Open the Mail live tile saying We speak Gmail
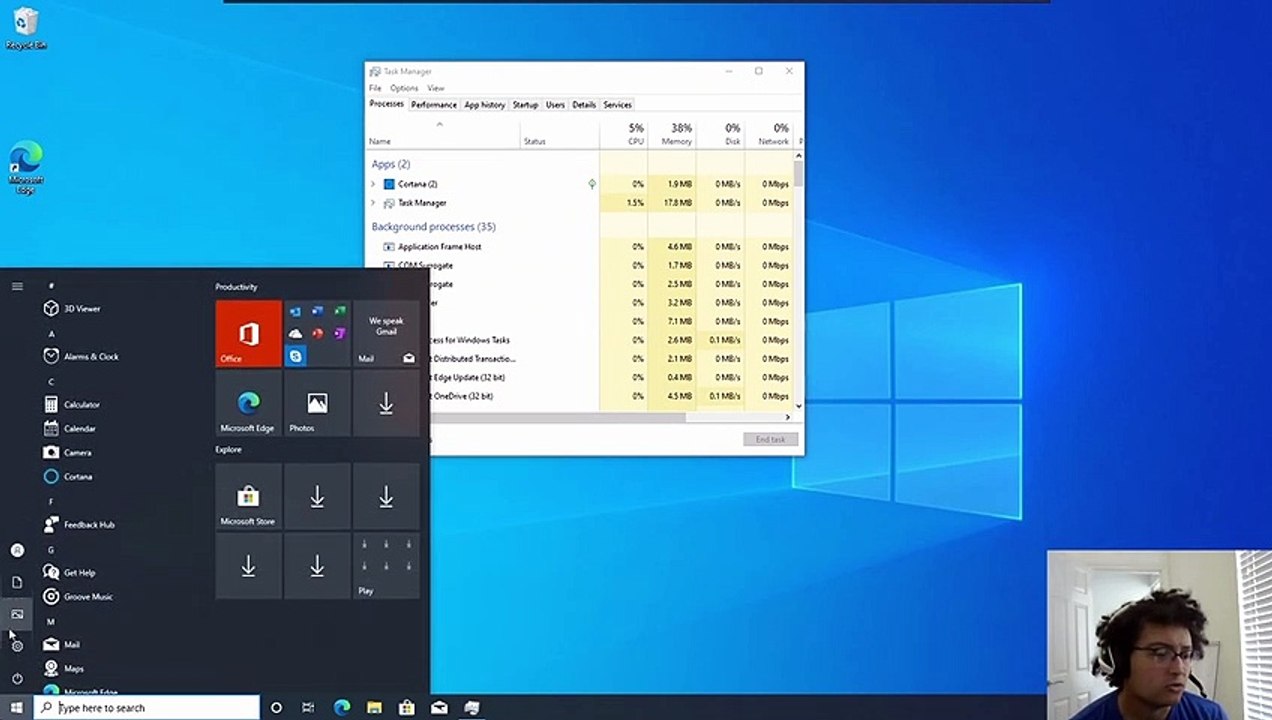Viewport: 1272px width, 720px height. (x=386, y=334)
